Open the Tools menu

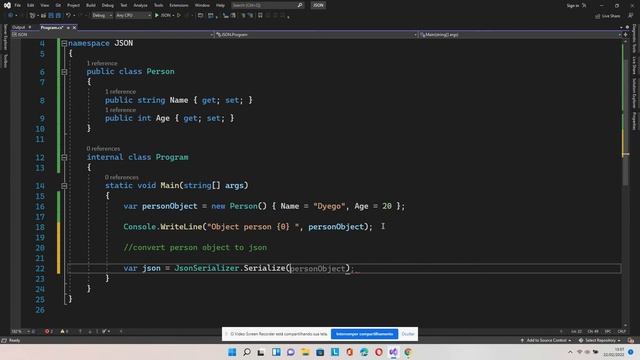(158, 5)
